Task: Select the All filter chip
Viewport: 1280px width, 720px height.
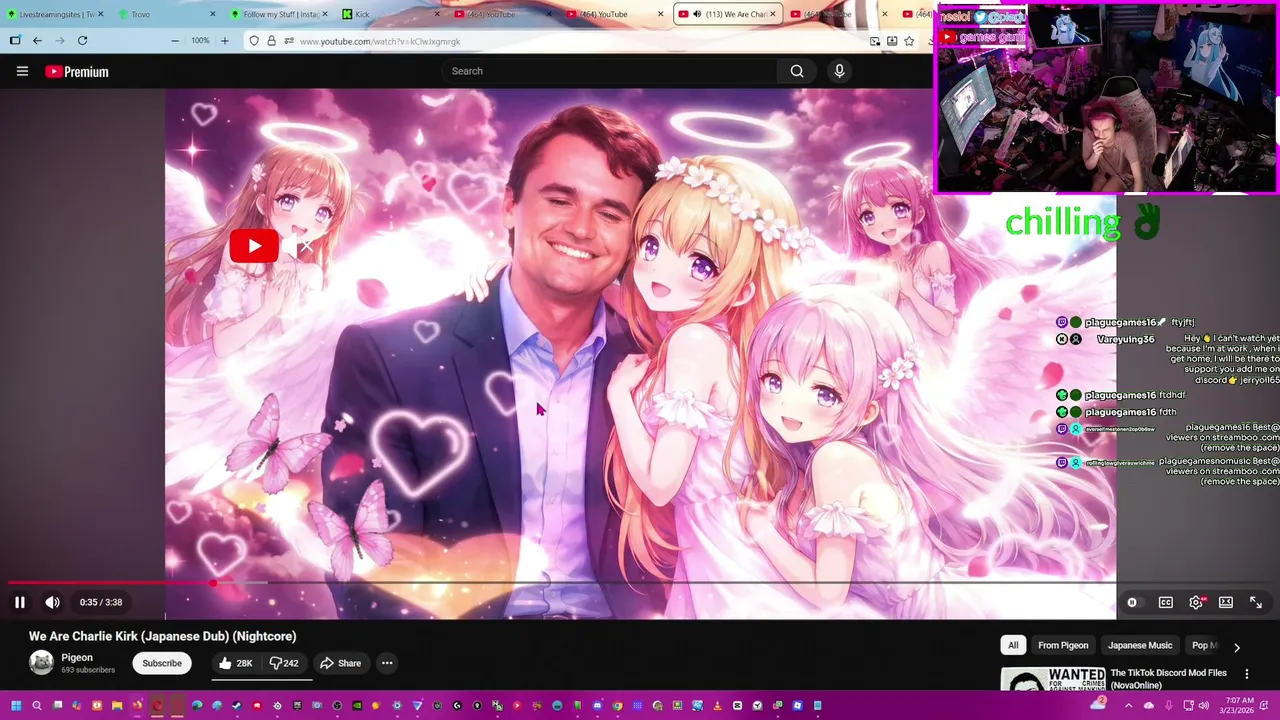Action: 1013,646
